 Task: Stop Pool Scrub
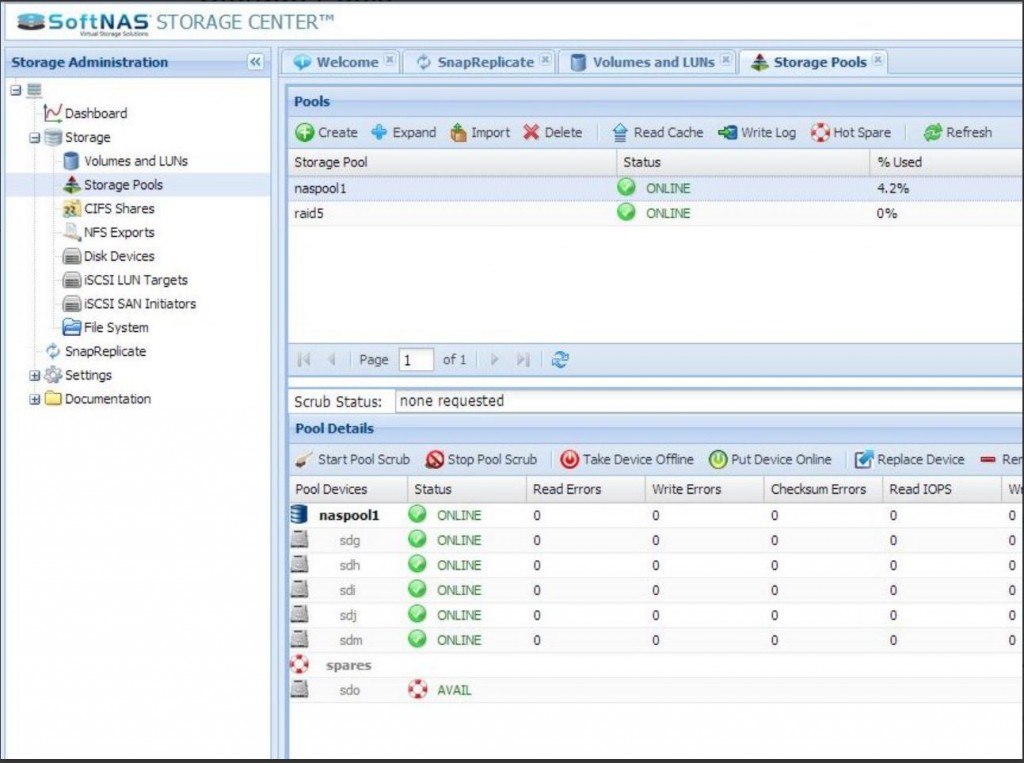click(x=481, y=459)
